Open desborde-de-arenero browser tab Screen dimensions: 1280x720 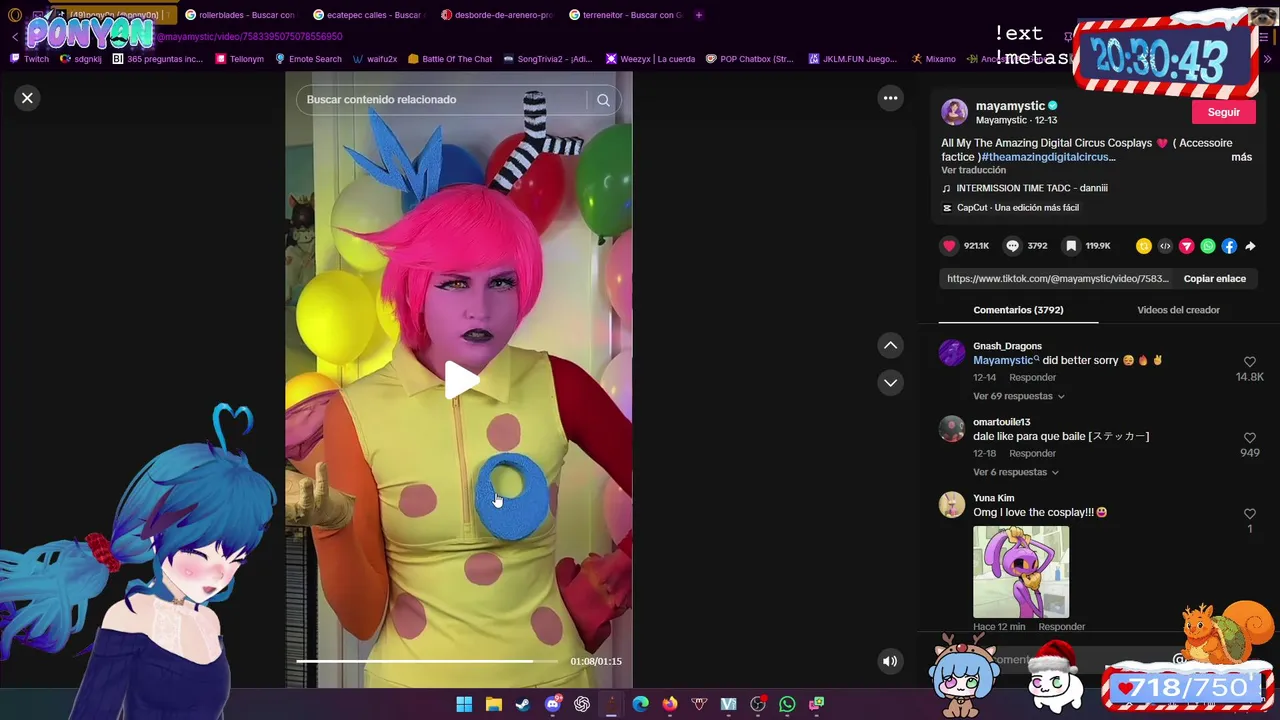497,15
